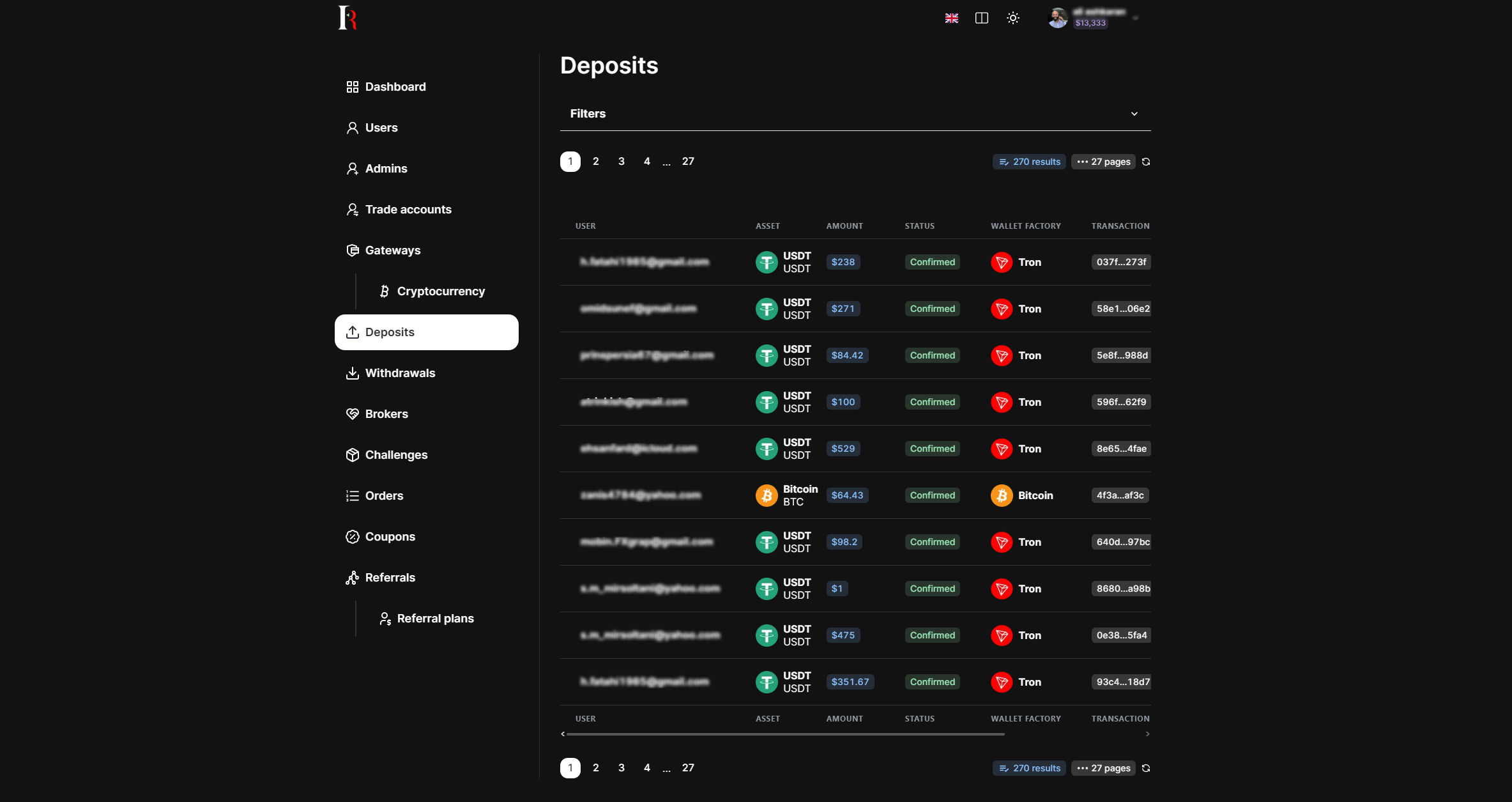Click the Coupons percent icon
The height and width of the screenshot is (802, 1512).
(x=352, y=537)
